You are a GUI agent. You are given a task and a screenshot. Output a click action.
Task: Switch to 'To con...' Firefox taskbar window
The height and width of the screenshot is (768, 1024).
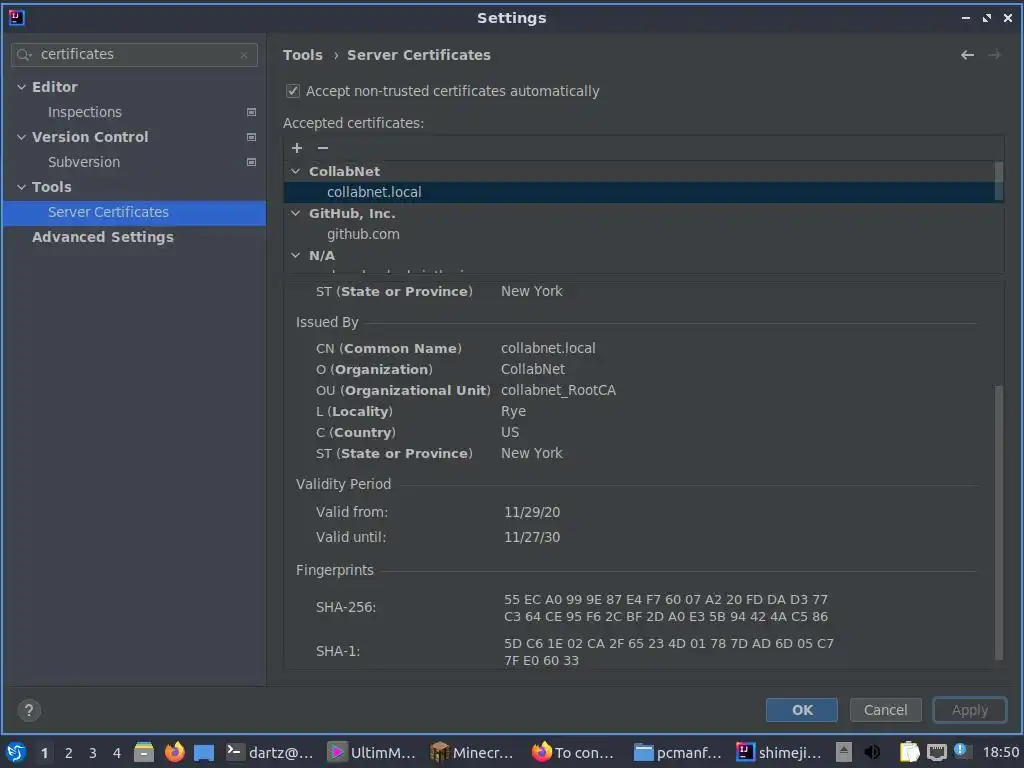[573, 752]
